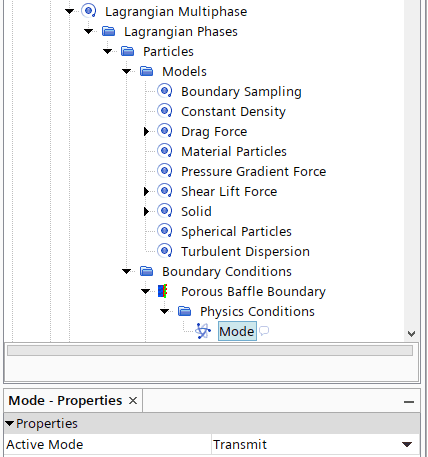This screenshot has height=457, width=428.
Task: Select the Solid label
Action: (196, 212)
